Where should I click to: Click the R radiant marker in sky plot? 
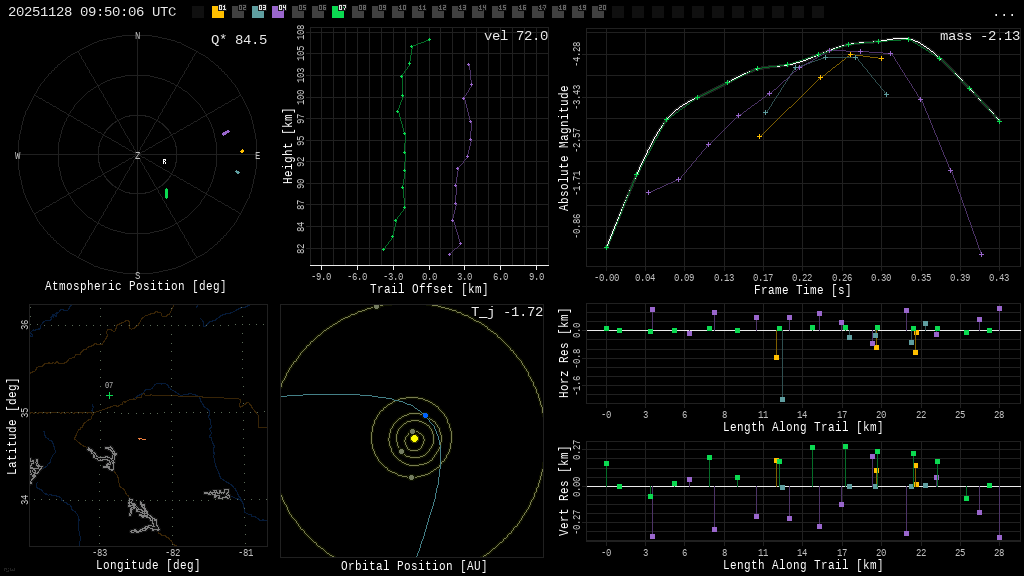pyautogui.click(x=165, y=161)
